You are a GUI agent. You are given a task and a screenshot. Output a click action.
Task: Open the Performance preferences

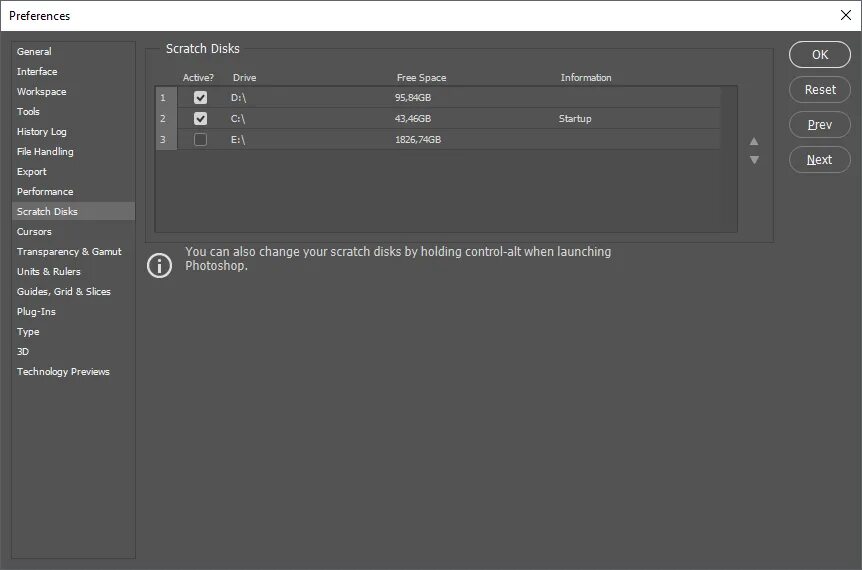pos(45,191)
